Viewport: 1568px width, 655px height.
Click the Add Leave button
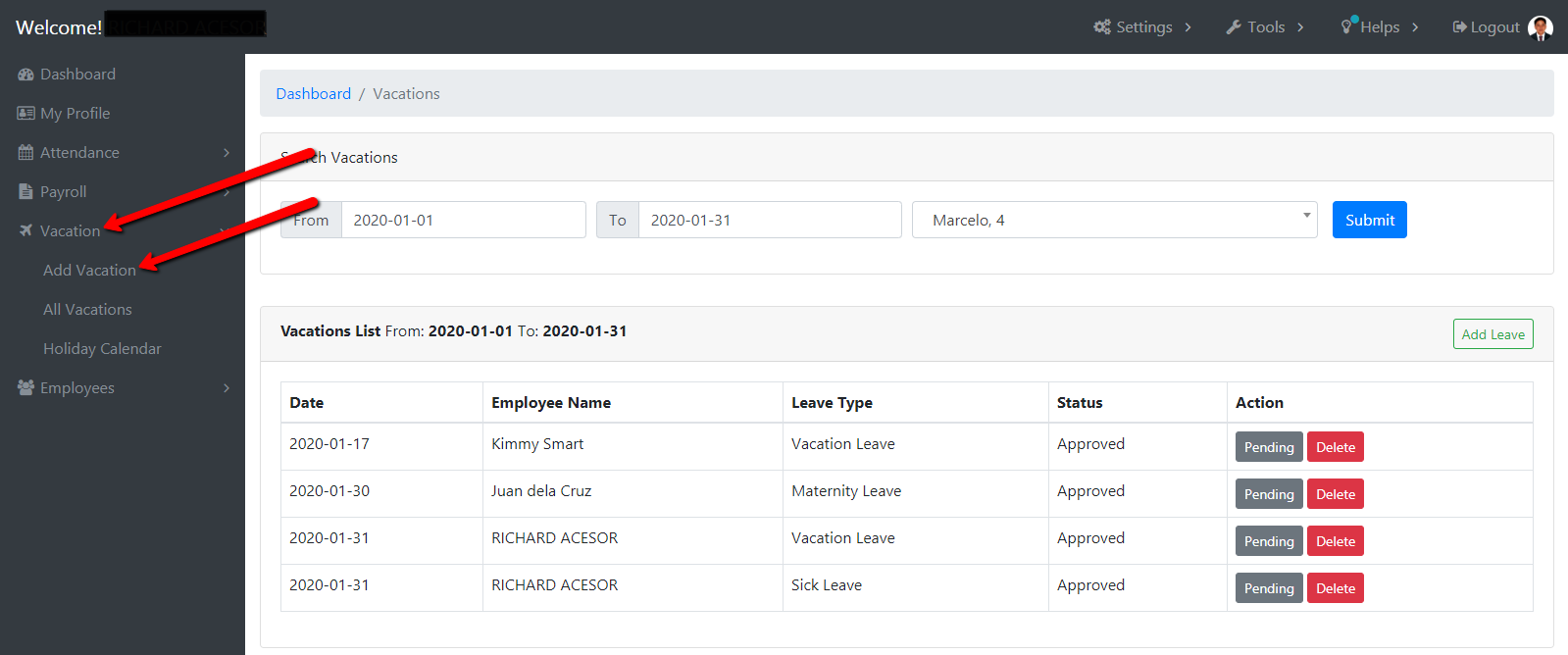coord(1492,334)
